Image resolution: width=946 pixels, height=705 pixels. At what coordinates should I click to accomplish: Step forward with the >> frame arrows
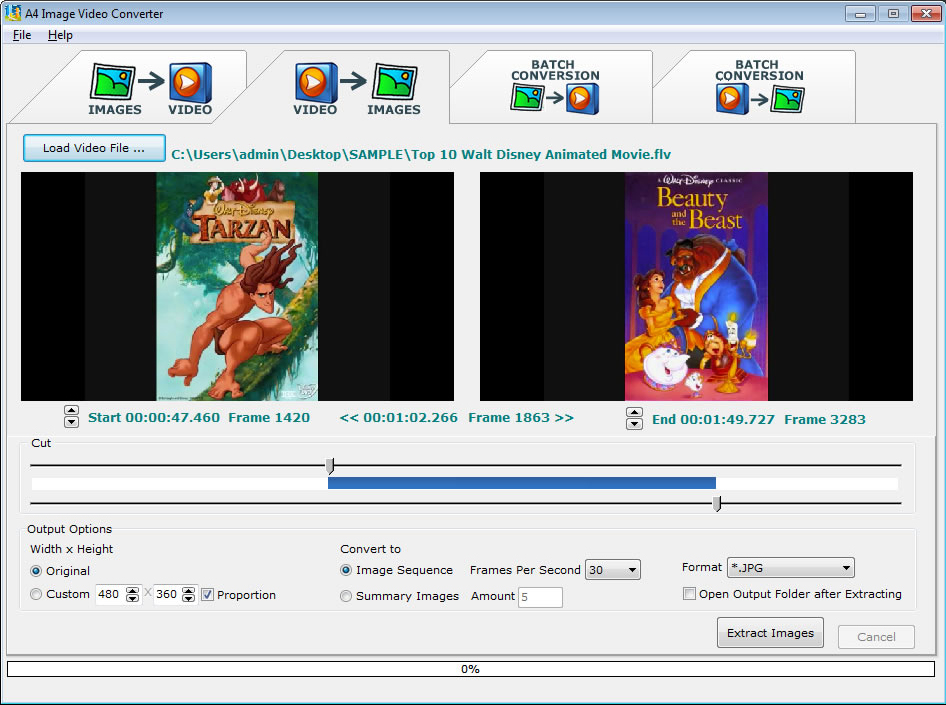click(565, 418)
